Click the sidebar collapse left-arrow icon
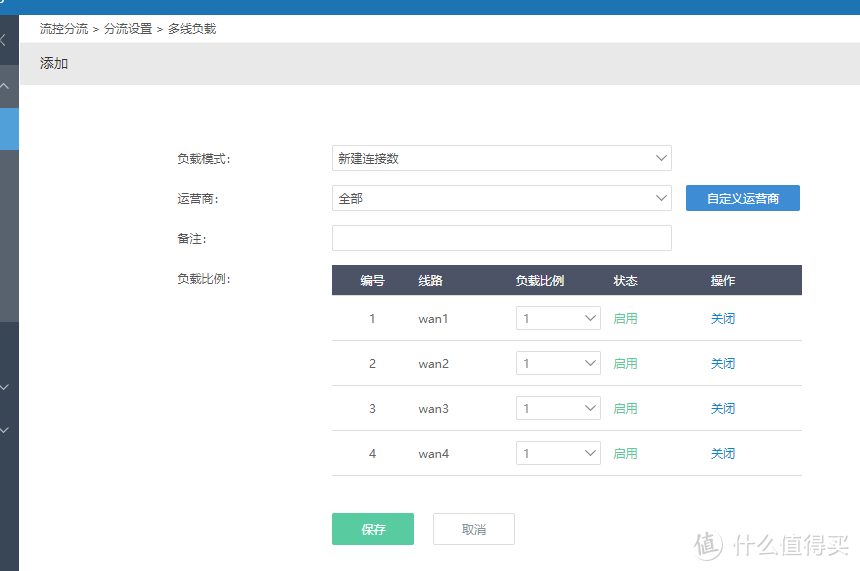Screen dimensions: 860x571 (4, 41)
